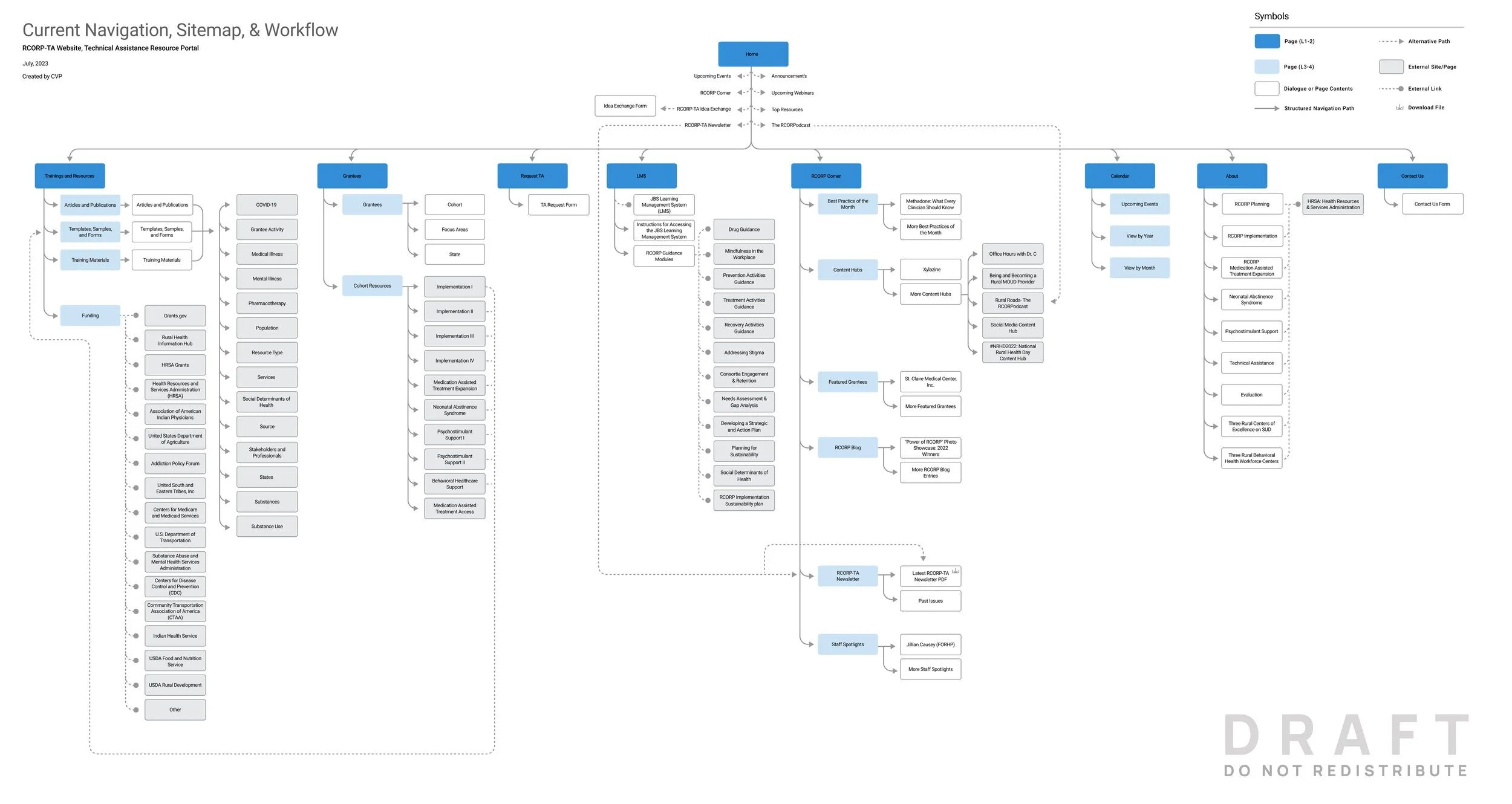
Task: Select the RCORP Corner main node
Action: click(826, 176)
